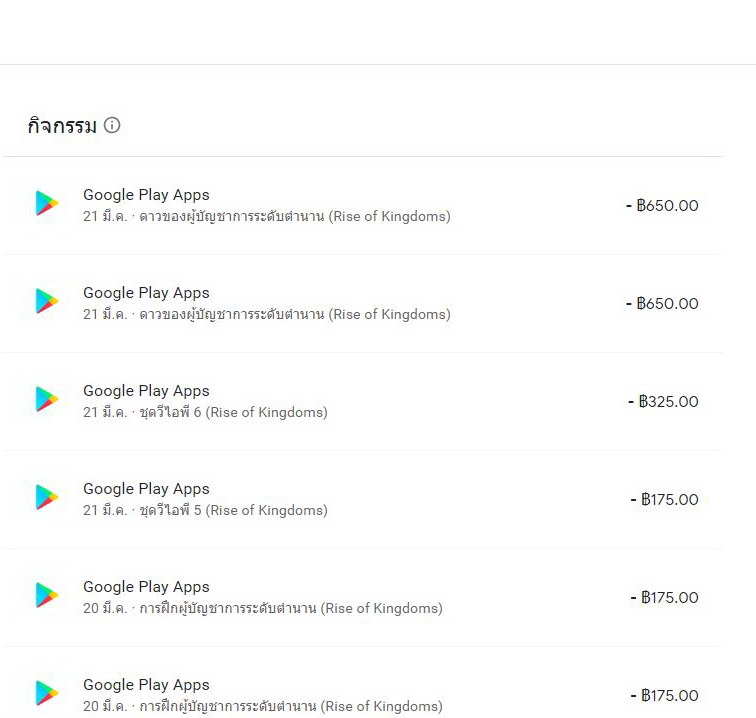Open the ฿325.00 transaction amount

pyautogui.click(x=663, y=402)
